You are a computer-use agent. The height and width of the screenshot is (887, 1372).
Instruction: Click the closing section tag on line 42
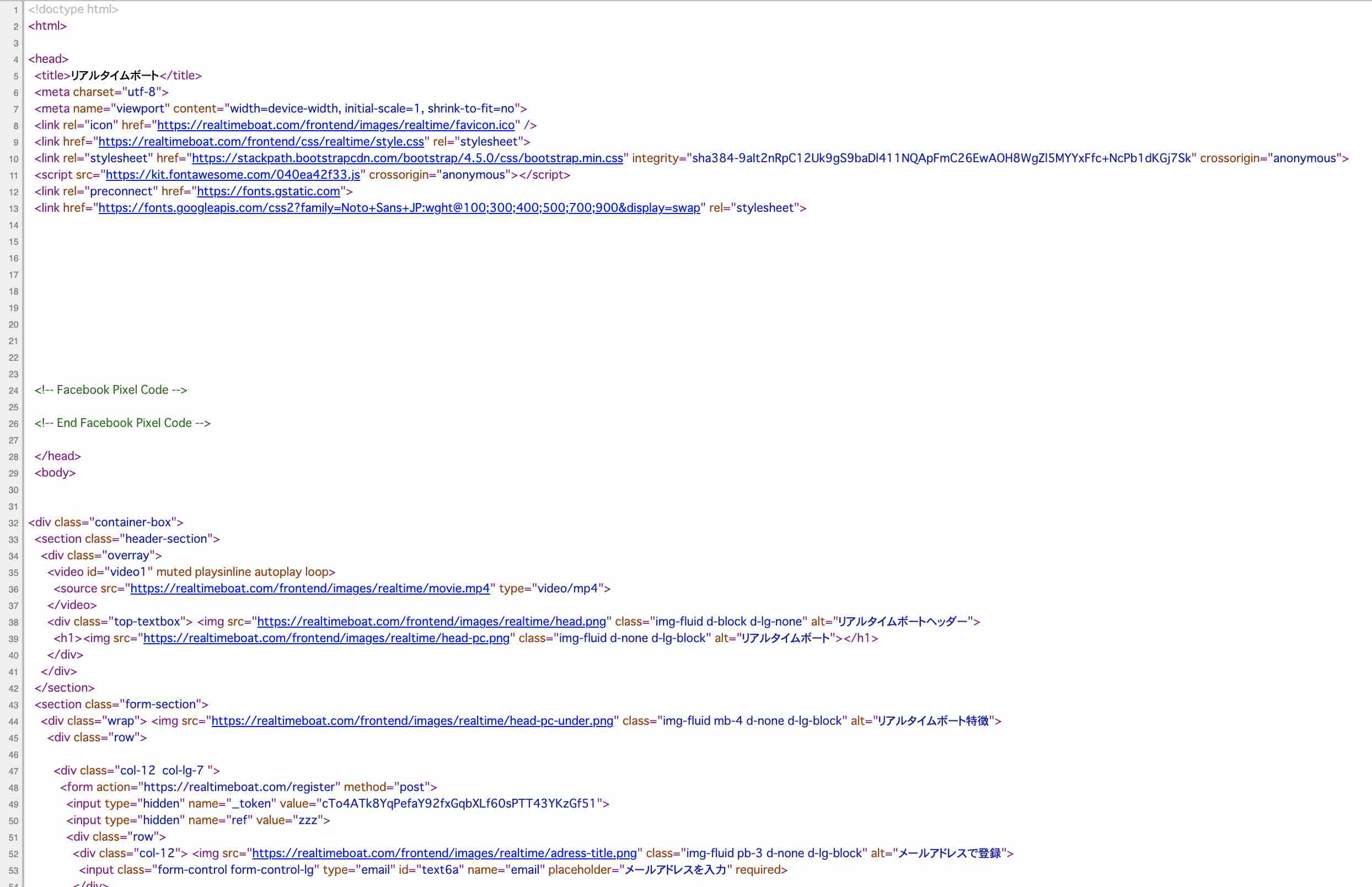[x=65, y=688]
